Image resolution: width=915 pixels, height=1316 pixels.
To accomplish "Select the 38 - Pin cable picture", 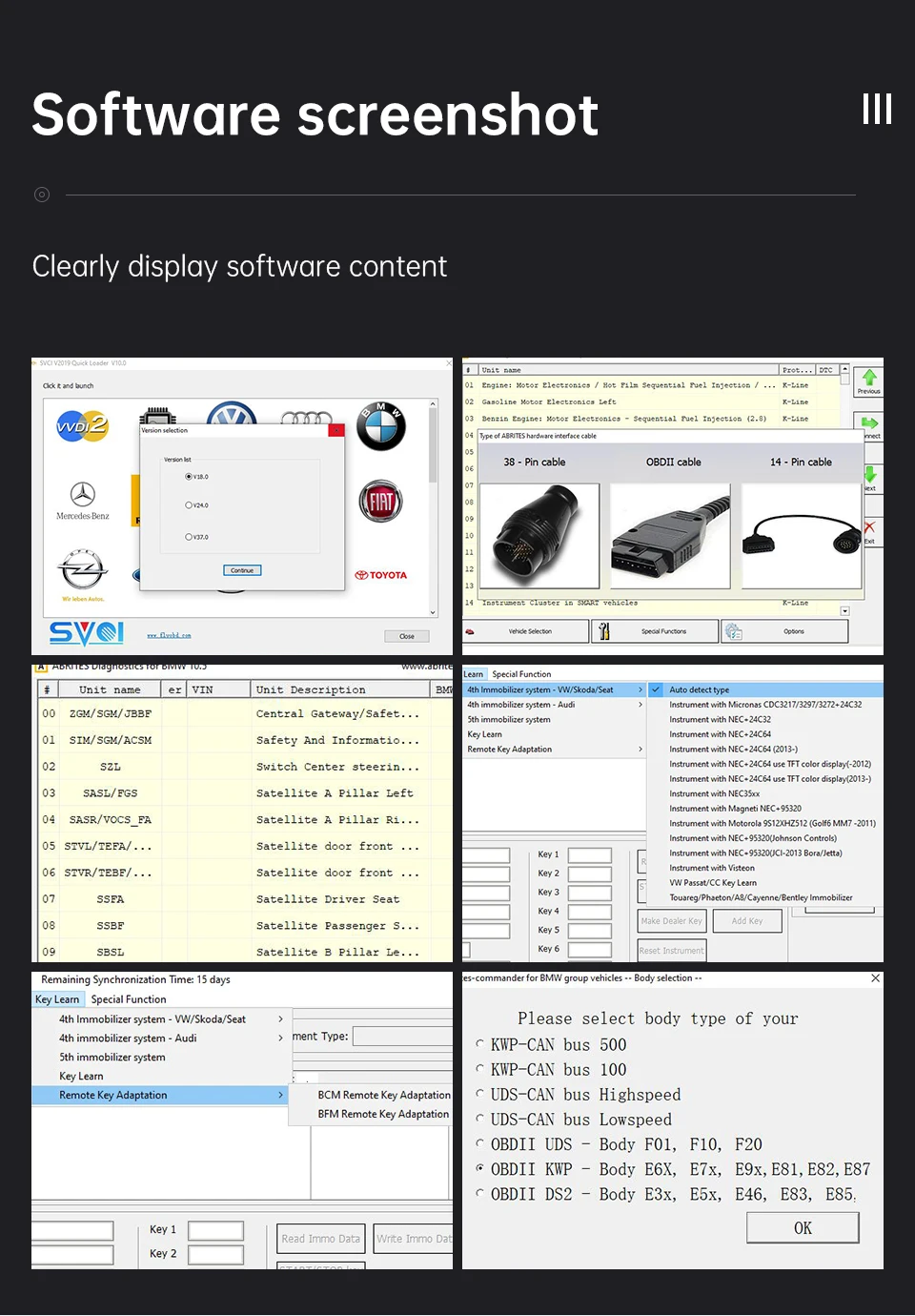I will coord(539,535).
